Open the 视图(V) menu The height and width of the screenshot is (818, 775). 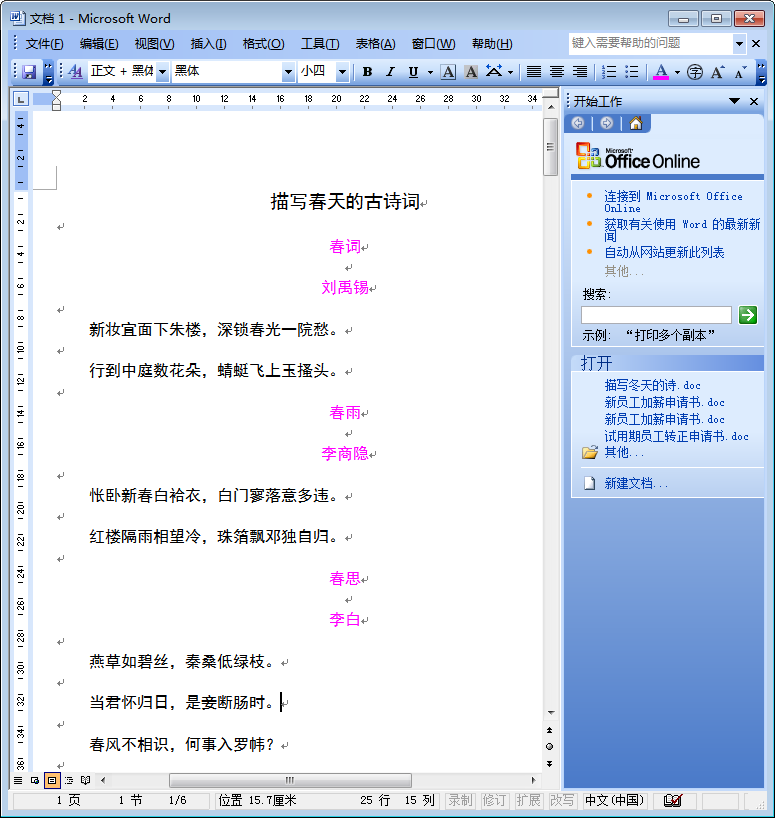tap(154, 44)
